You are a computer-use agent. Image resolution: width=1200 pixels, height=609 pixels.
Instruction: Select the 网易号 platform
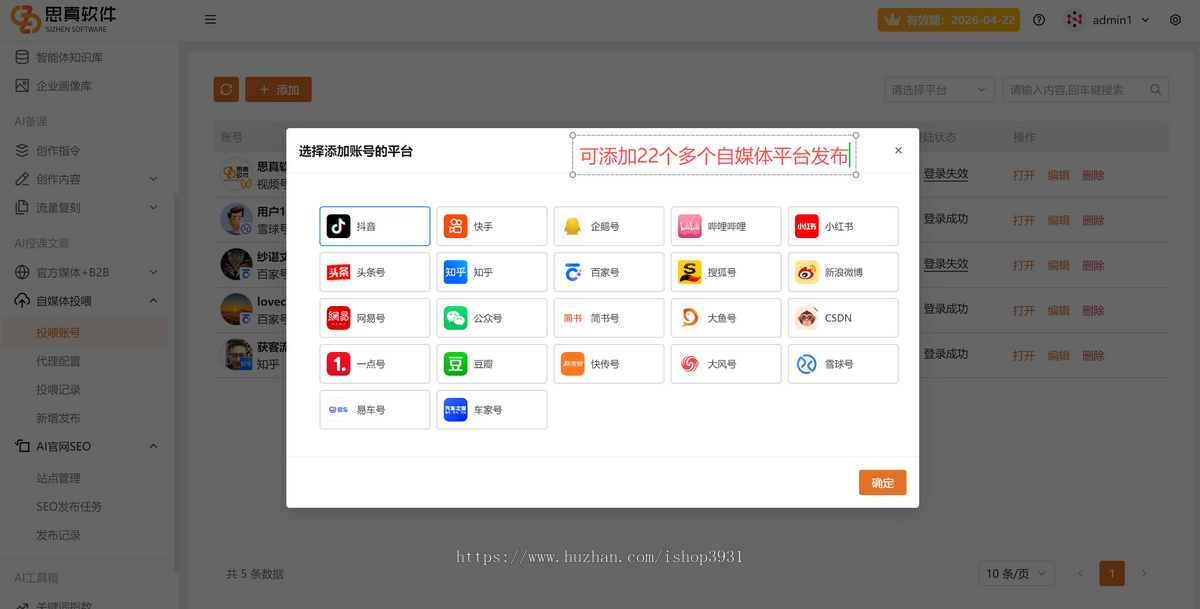pyautogui.click(x=375, y=318)
